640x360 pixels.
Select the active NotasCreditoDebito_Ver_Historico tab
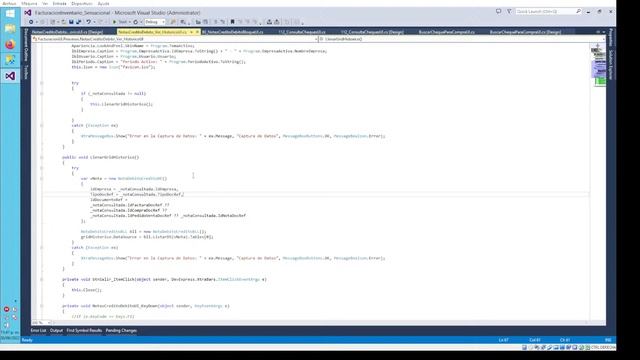tap(152, 32)
